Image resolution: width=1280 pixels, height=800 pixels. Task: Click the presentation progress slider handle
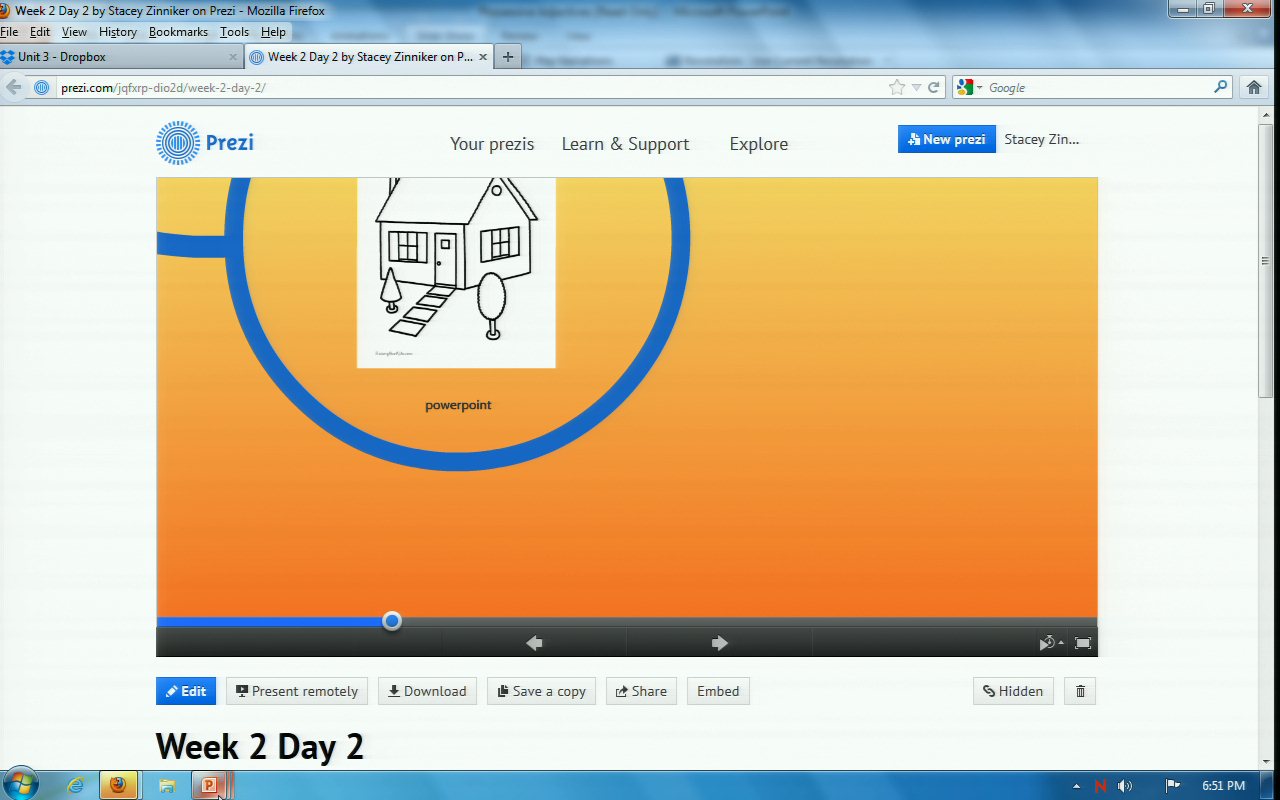[392, 621]
